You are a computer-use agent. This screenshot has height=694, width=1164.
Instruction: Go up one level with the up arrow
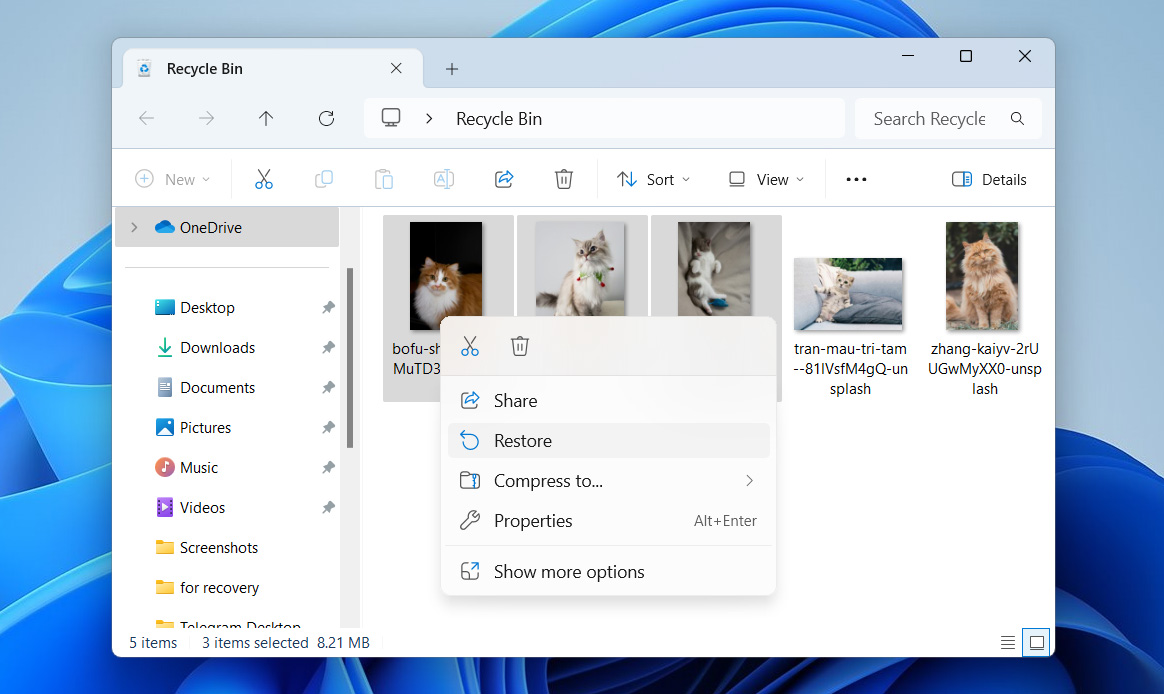click(x=266, y=118)
